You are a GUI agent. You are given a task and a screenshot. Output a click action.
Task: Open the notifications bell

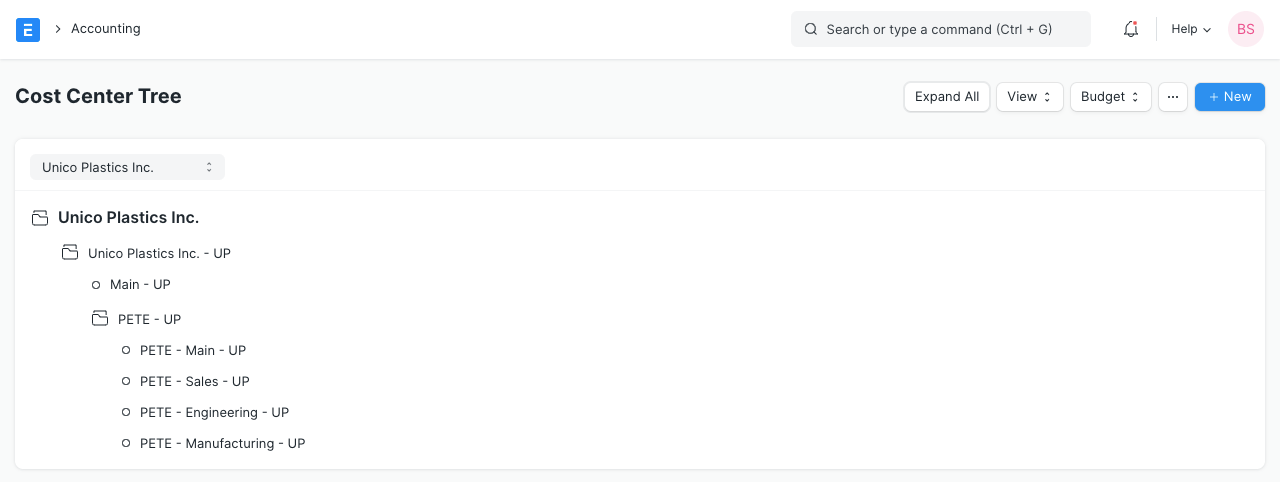click(1131, 30)
